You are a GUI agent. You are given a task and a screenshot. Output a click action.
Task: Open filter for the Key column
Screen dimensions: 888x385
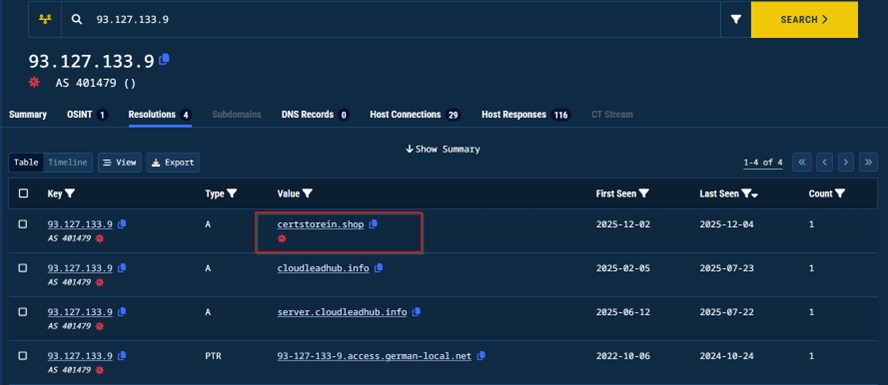[70, 194]
